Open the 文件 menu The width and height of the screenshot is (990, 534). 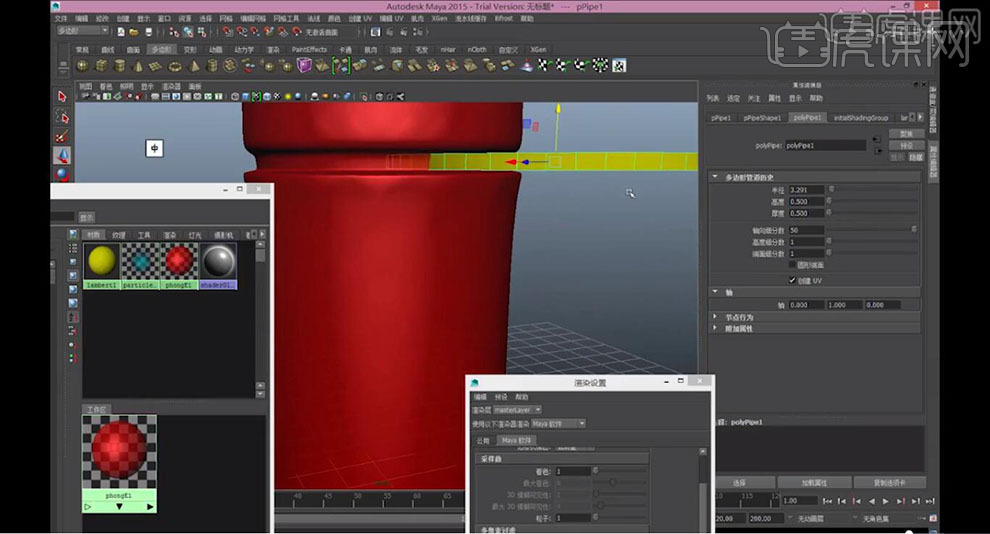pyautogui.click(x=61, y=18)
